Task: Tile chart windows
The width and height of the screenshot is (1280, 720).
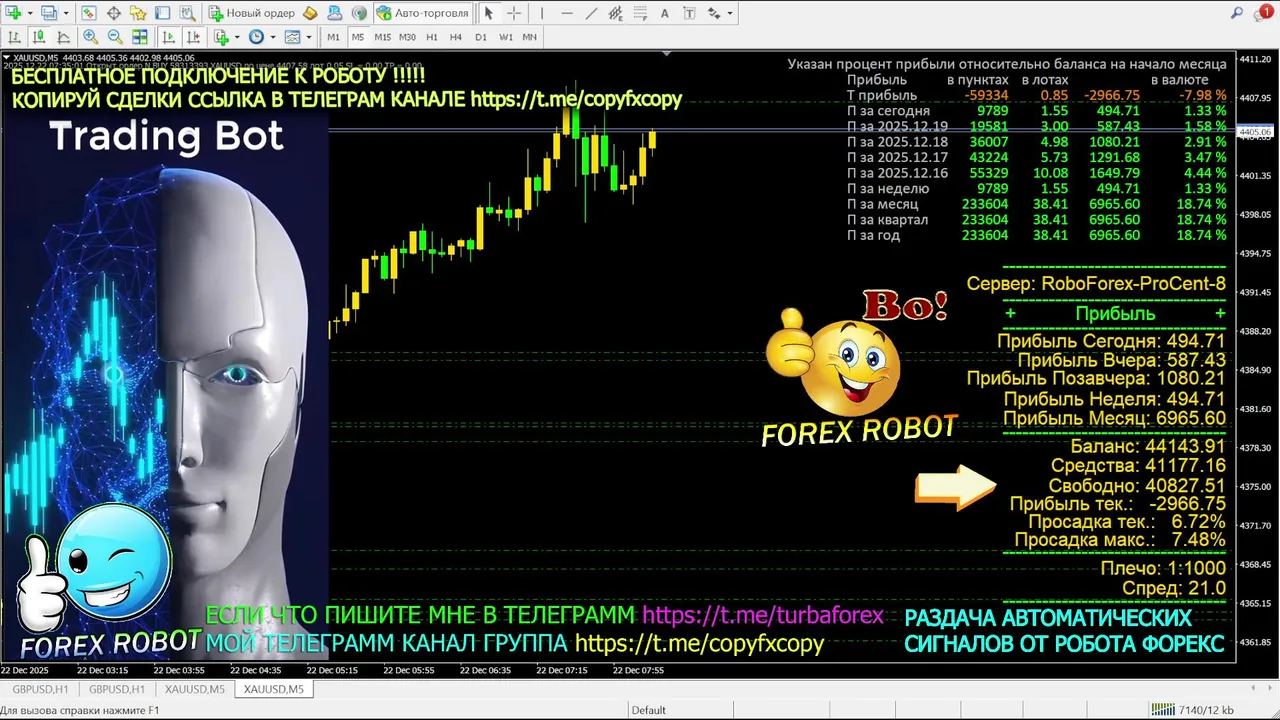Action: [x=140, y=37]
